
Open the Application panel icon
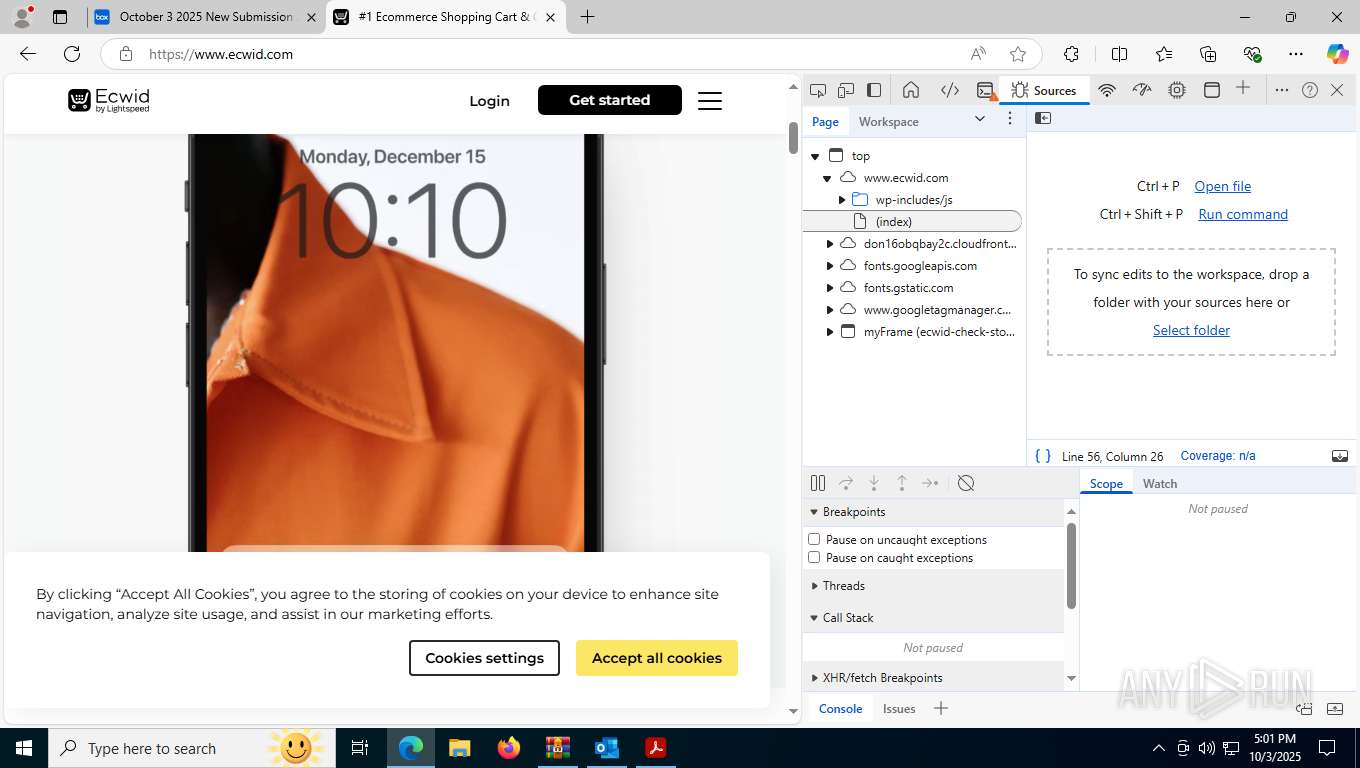click(x=1212, y=90)
